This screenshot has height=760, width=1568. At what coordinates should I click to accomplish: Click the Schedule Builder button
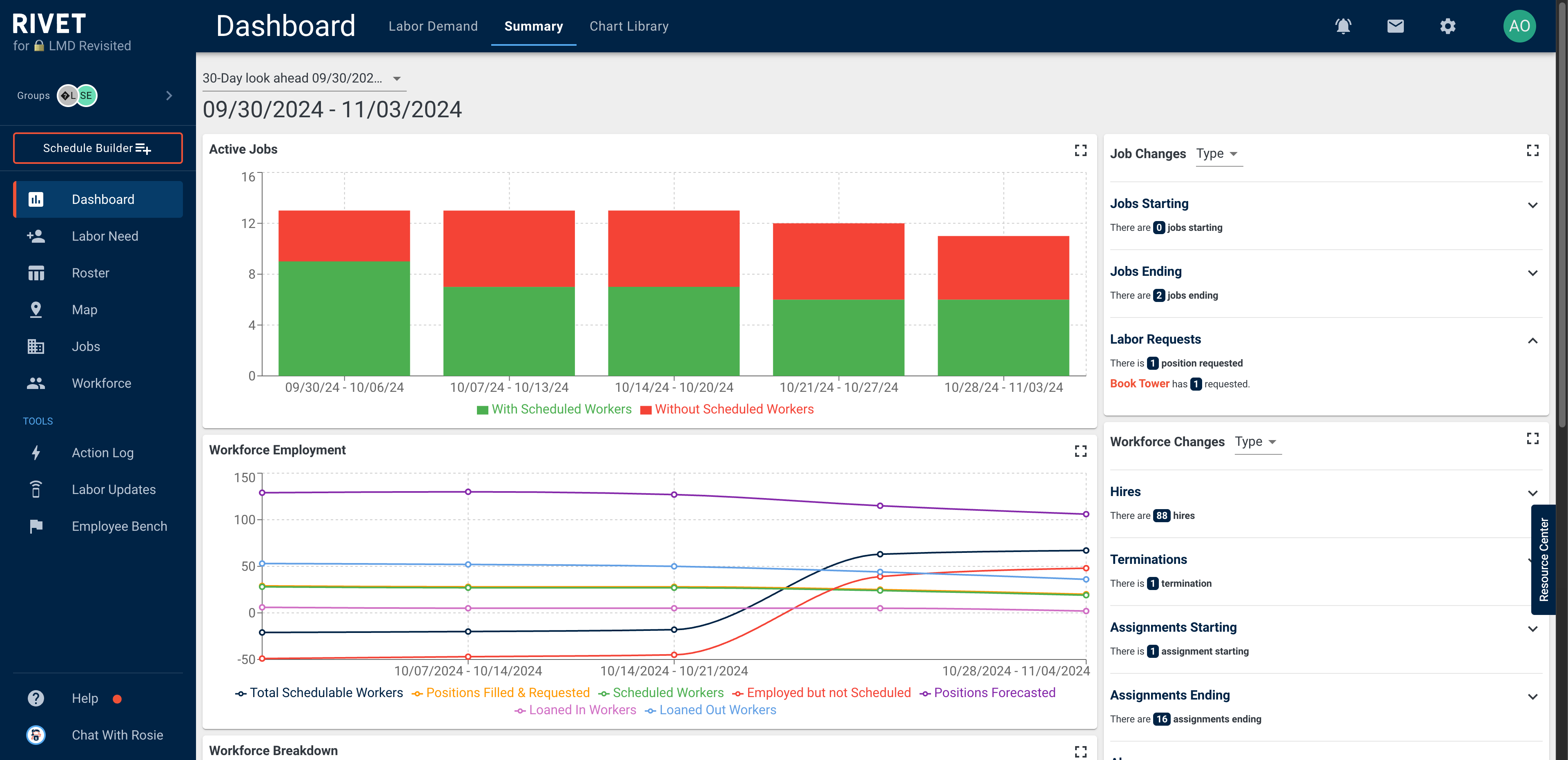coord(98,148)
